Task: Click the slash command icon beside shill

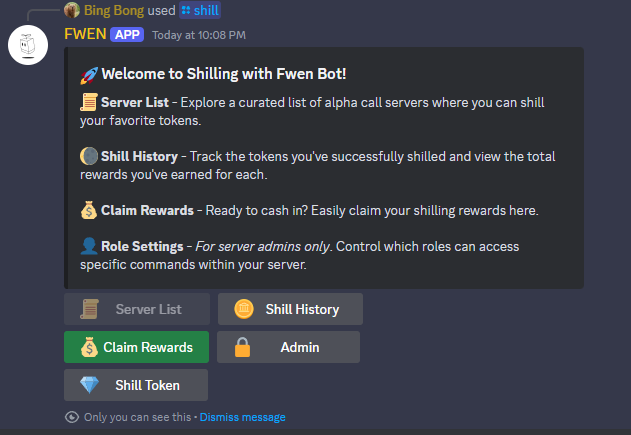Action: click(186, 10)
